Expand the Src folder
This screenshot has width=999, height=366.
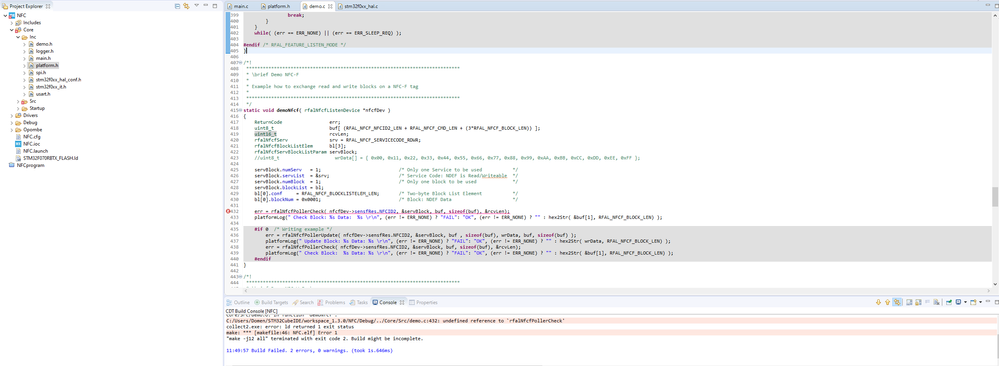(x=18, y=101)
